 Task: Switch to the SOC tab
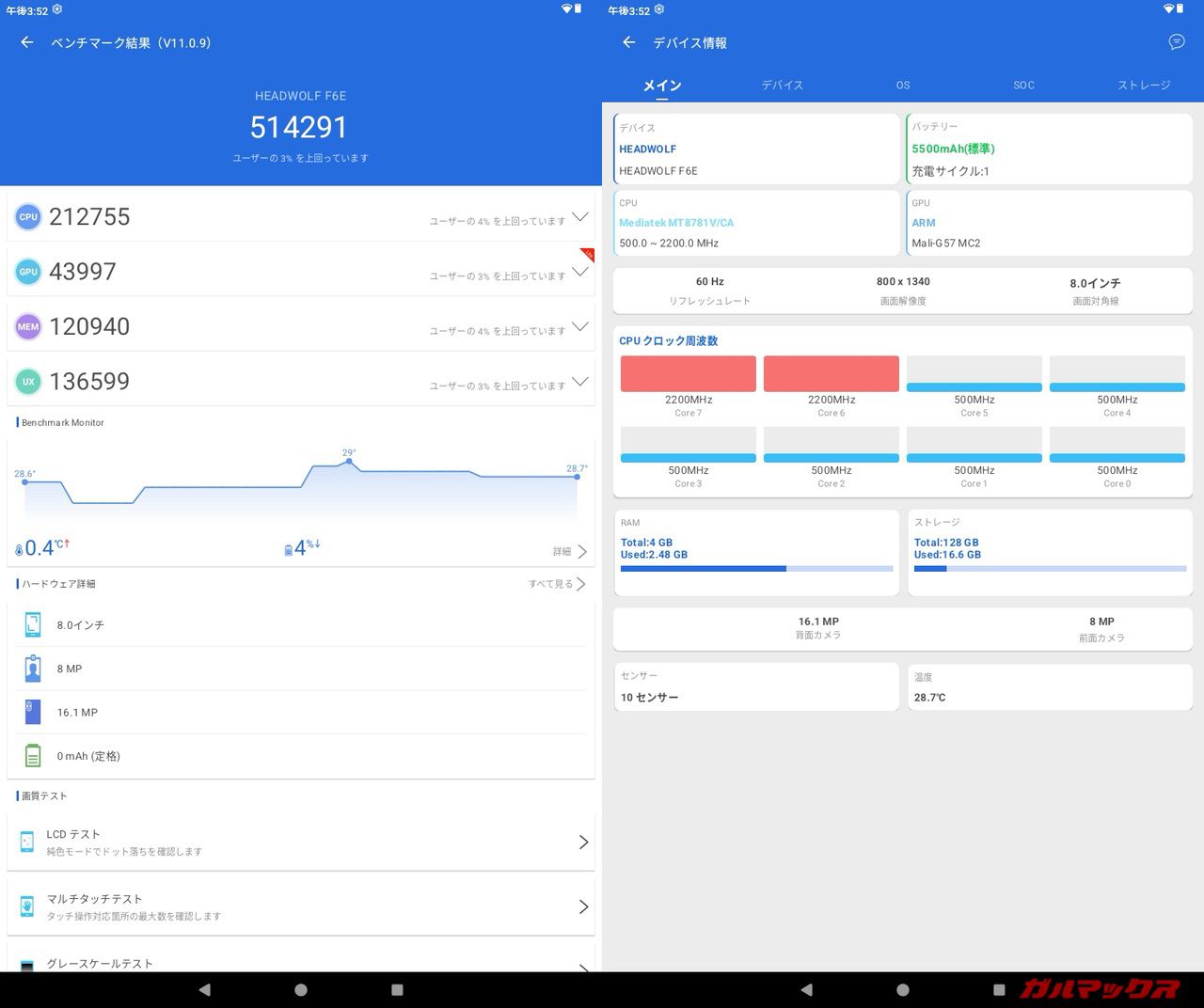(x=1023, y=86)
